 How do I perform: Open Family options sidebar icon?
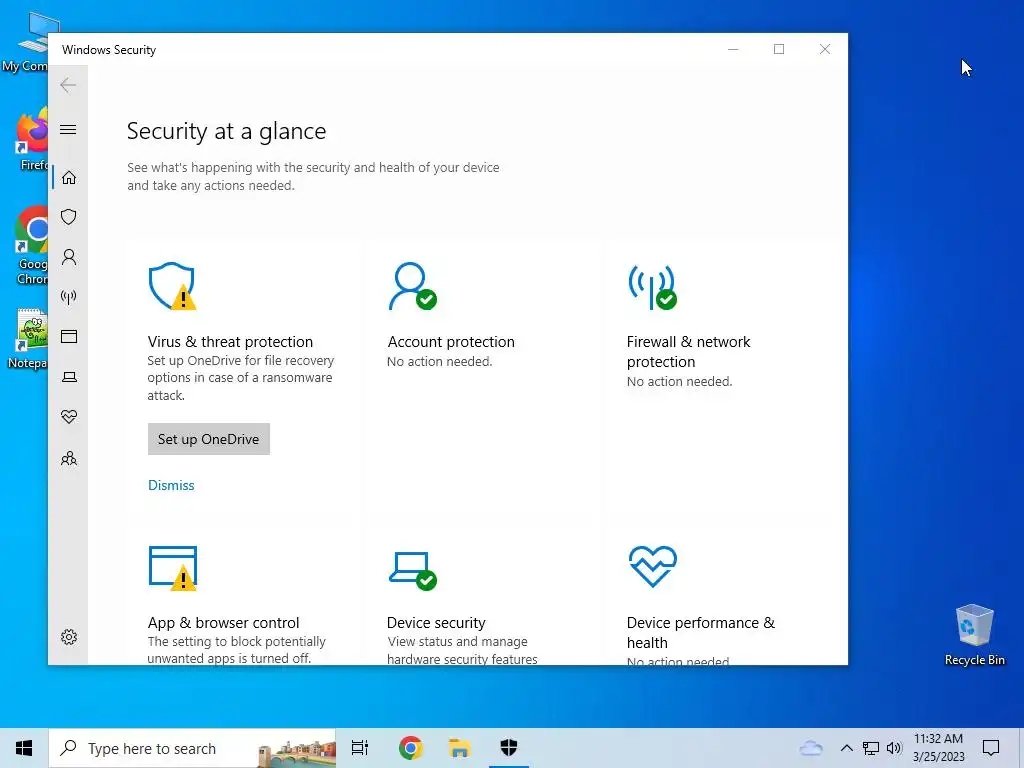click(x=69, y=458)
